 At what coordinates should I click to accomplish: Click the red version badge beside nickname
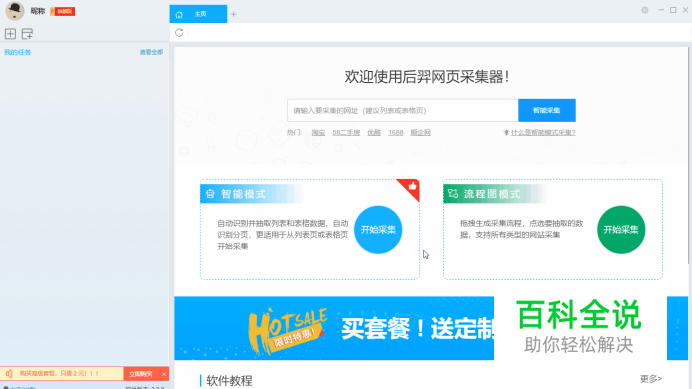click(x=63, y=11)
